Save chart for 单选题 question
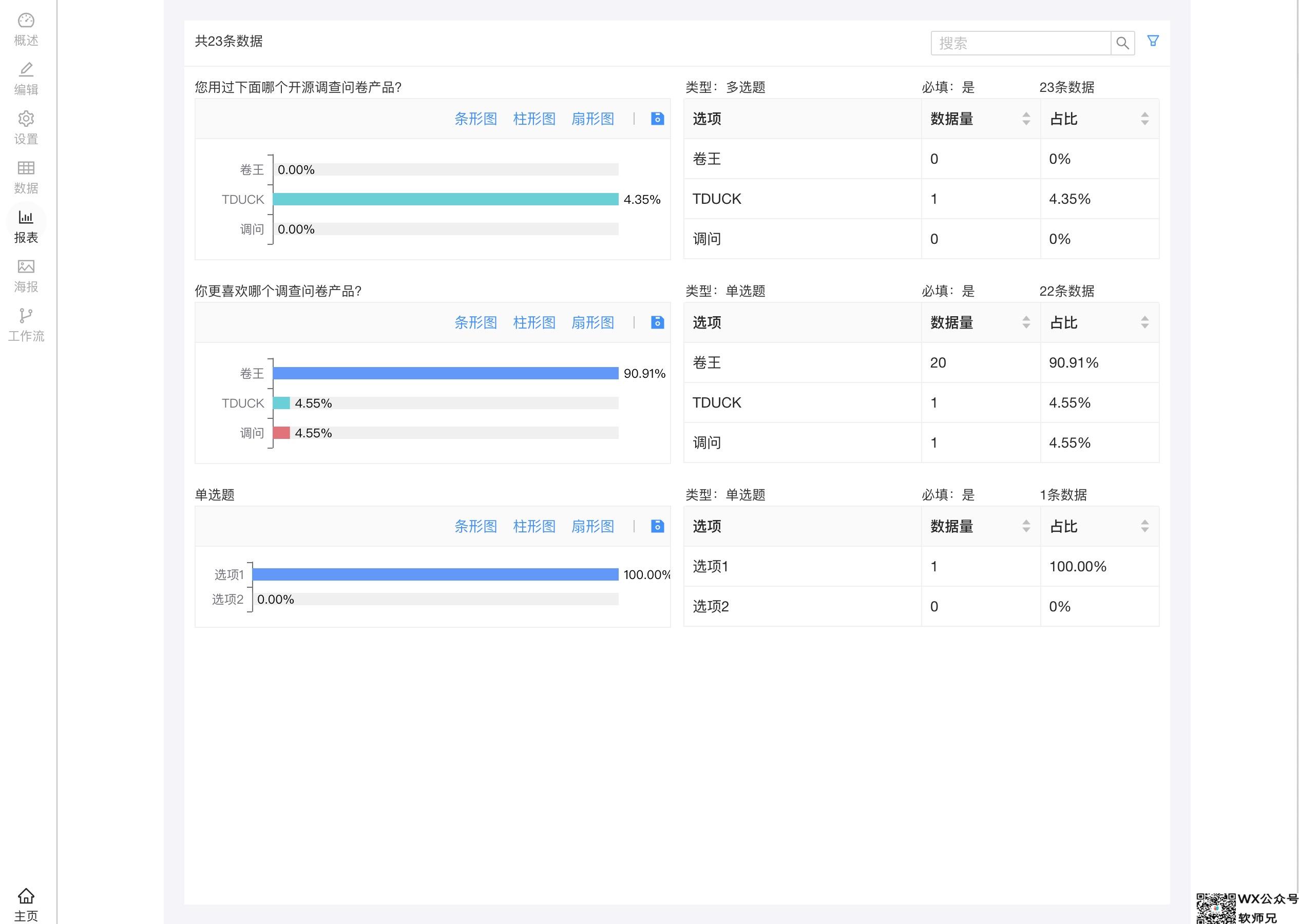Viewport: 1299px width, 924px height. click(x=657, y=526)
